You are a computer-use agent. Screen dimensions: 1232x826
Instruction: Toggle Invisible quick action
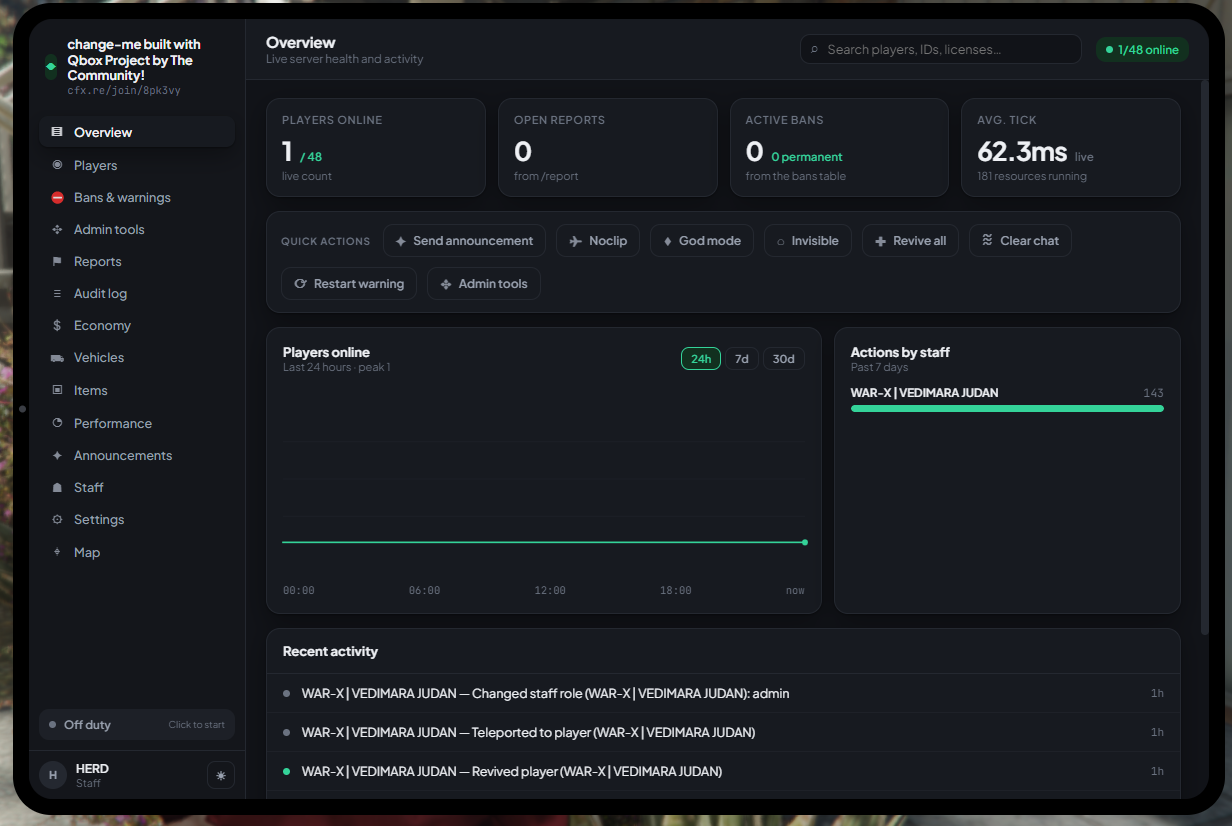click(x=808, y=241)
